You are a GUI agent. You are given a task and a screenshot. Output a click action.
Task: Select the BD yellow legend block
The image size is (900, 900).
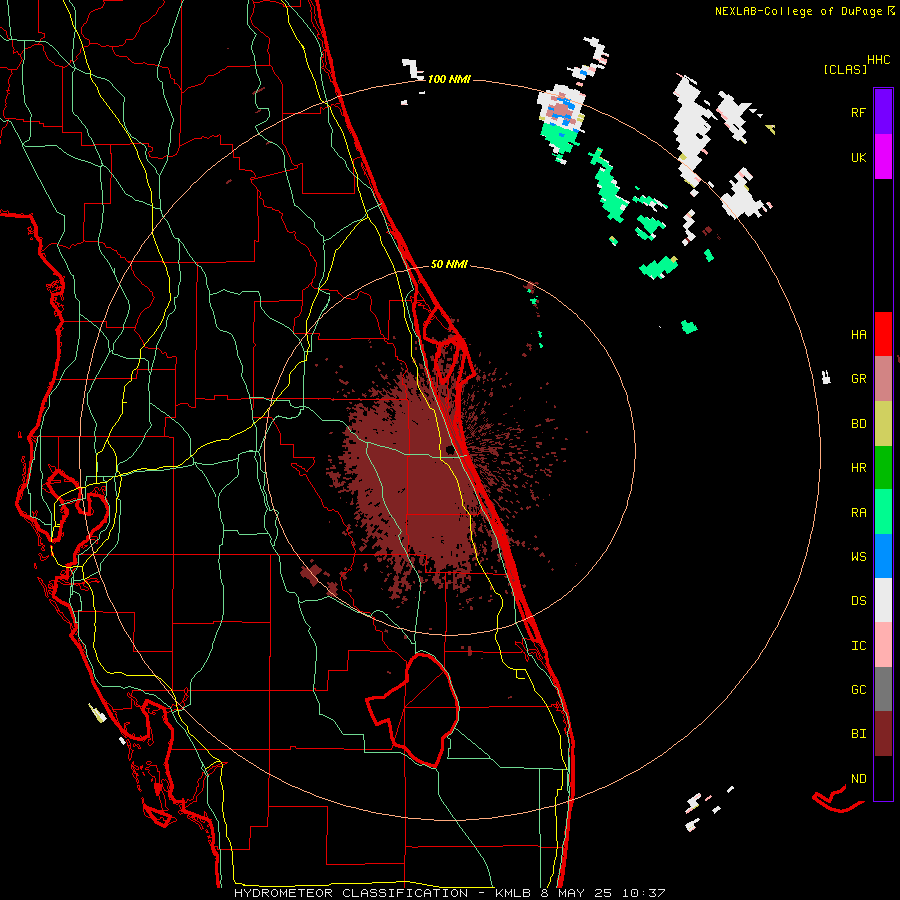click(883, 424)
